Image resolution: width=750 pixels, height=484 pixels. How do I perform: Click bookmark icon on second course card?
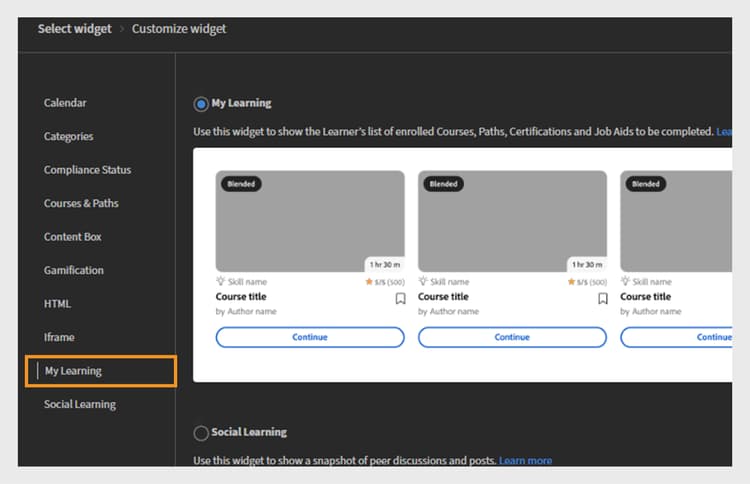pos(603,298)
